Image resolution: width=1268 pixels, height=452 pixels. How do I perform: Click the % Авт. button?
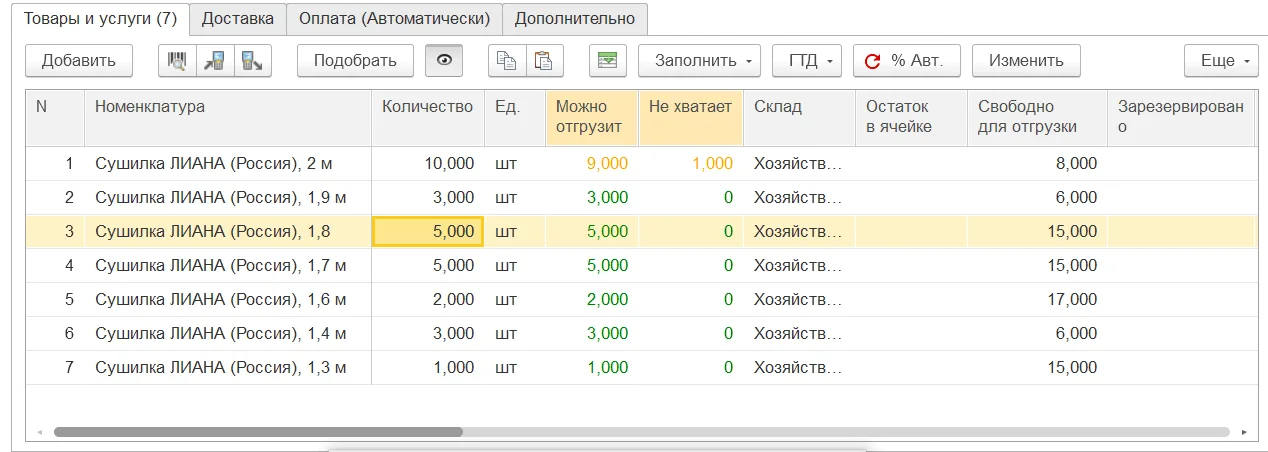907,60
